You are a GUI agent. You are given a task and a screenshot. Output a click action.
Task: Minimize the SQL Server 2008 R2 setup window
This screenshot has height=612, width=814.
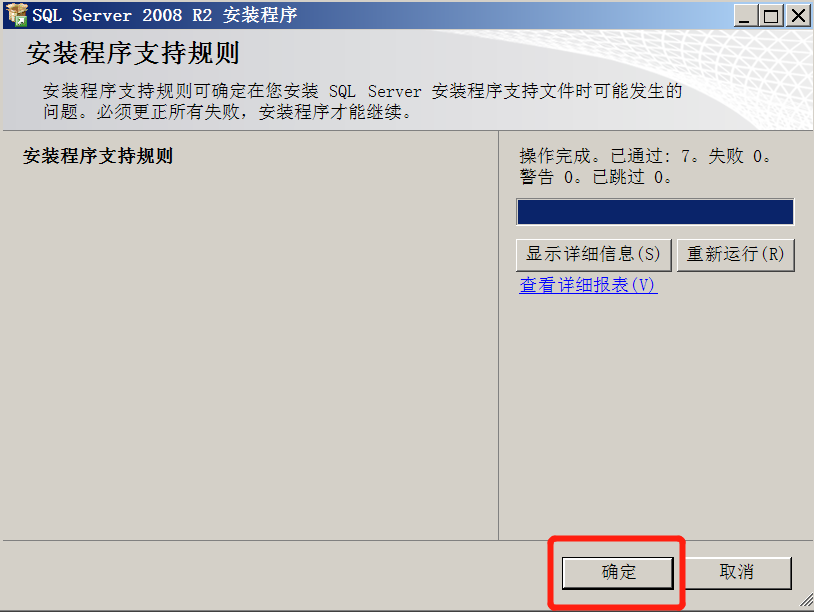(745, 15)
